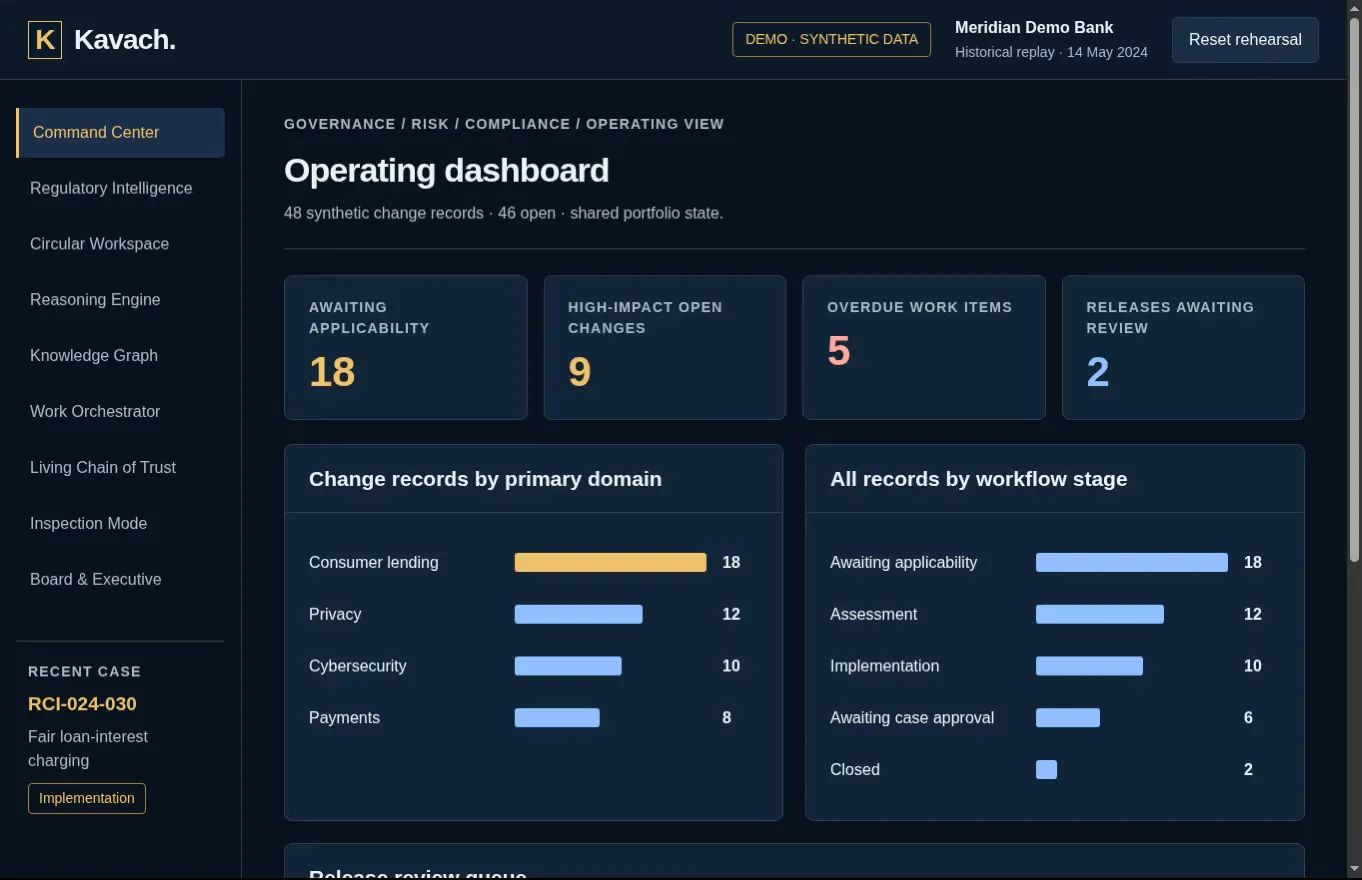Viewport: 1362px width, 880px height.
Task: Open the Releases Awaiting Review card
Action: pyautogui.click(x=1183, y=348)
